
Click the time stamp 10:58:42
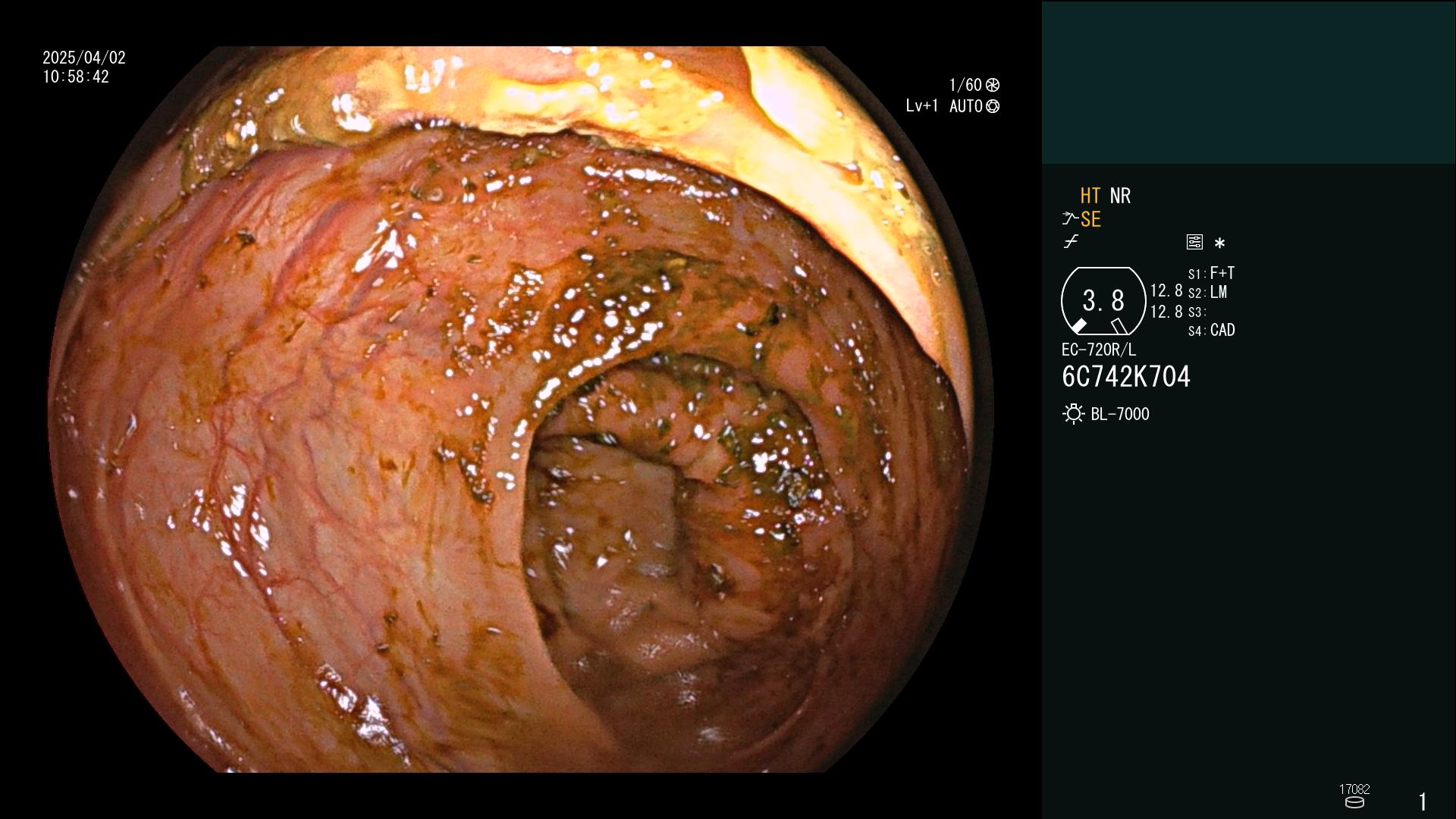tap(76, 77)
